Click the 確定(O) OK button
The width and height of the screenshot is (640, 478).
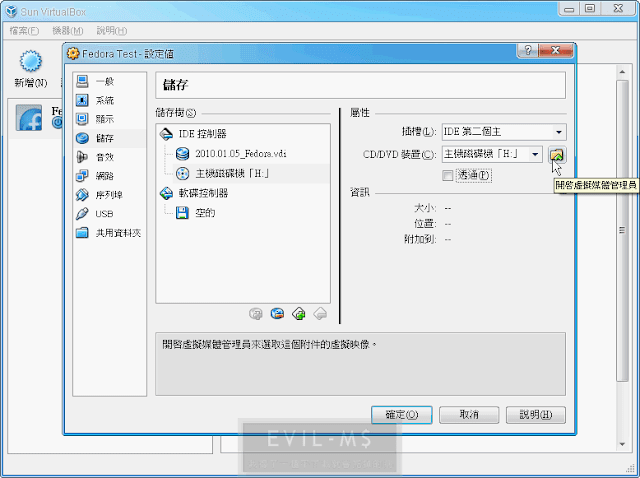pos(402,415)
